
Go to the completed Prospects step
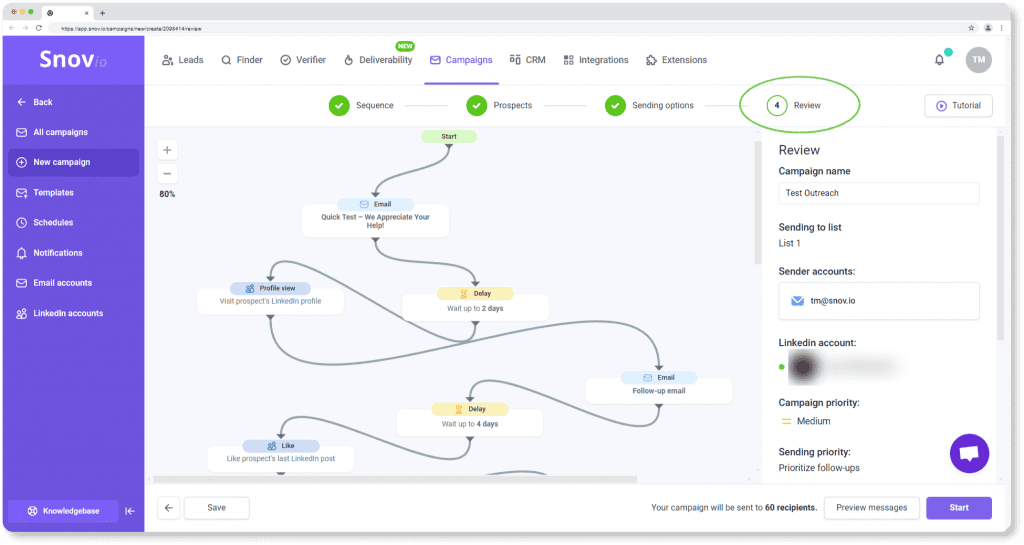pyautogui.click(x=501, y=105)
